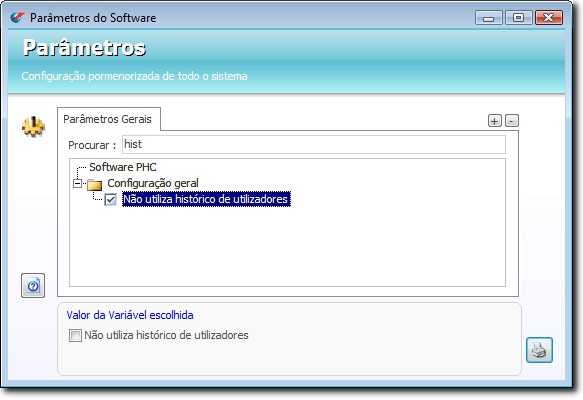Minimize the Parâmetros do Software window
This screenshot has height=400, width=583.
tap(489, 17)
